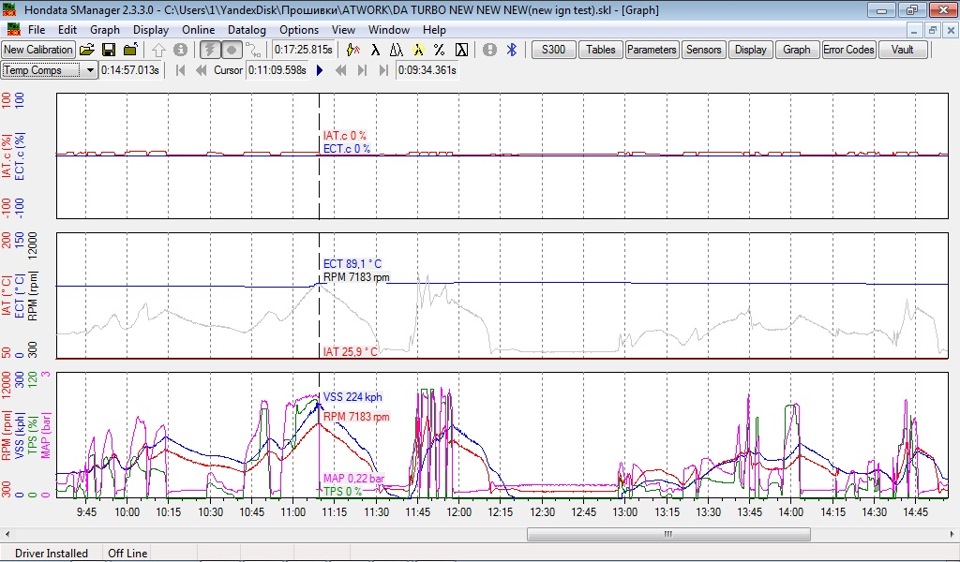This screenshot has height=562, width=960.
Task: Click the IAT 25,9 °C graph label
Action: coord(350,351)
